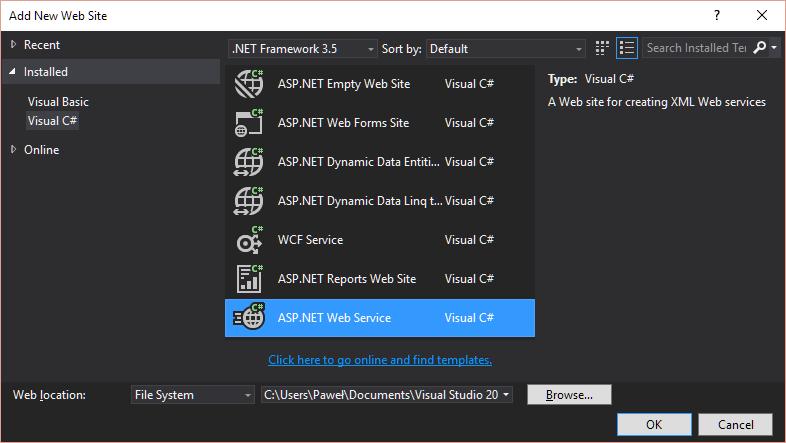Click Visual C# language in WCF Service row
Image resolution: width=786 pixels, height=443 pixels.
(469, 240)
